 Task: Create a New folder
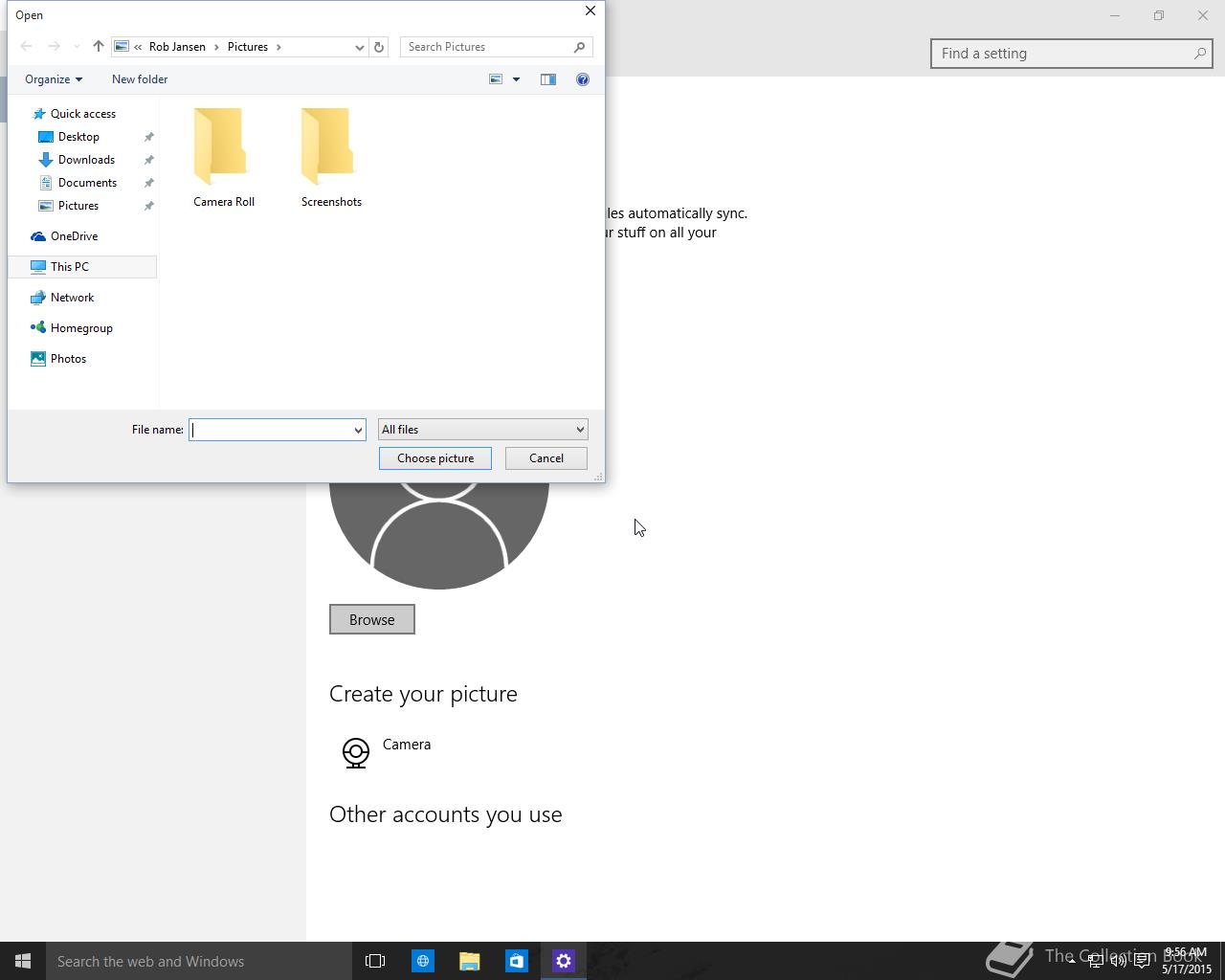pos(140,79)
